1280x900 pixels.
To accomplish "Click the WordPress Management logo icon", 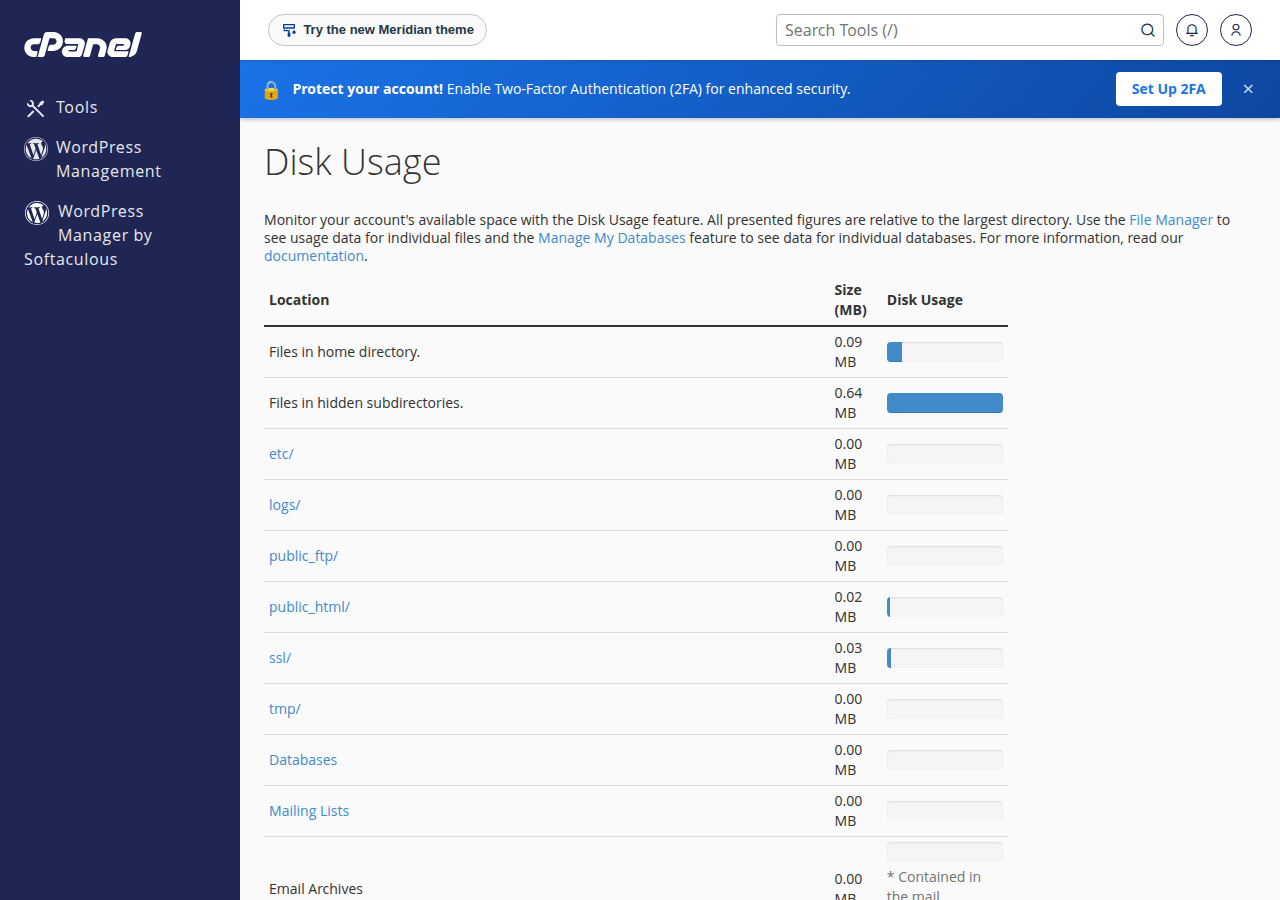I will click(x=36, y=149).
